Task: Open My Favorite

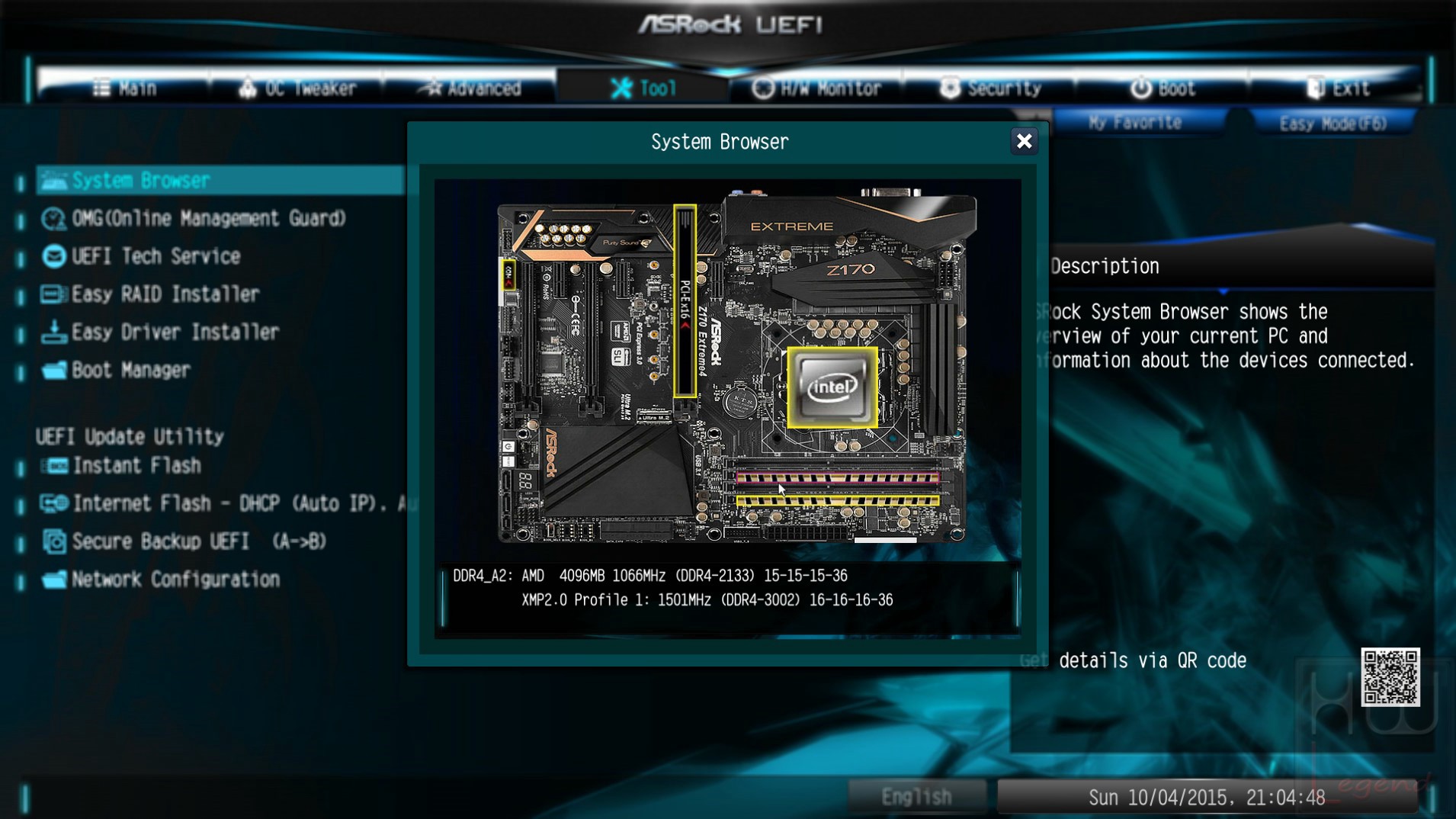Action: pos(1136,123)
